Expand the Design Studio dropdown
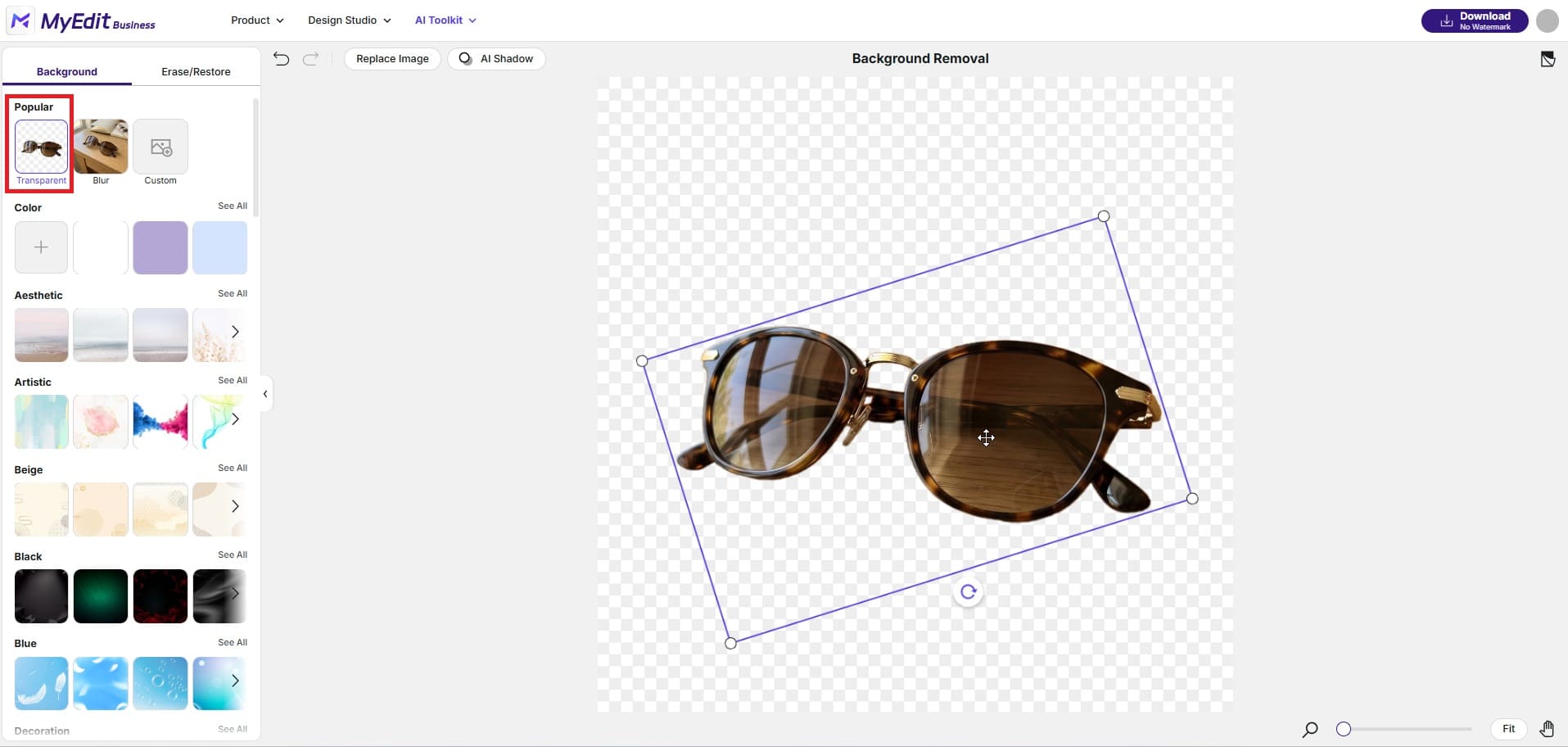The image size is (1568, 747). pos(349,20)
